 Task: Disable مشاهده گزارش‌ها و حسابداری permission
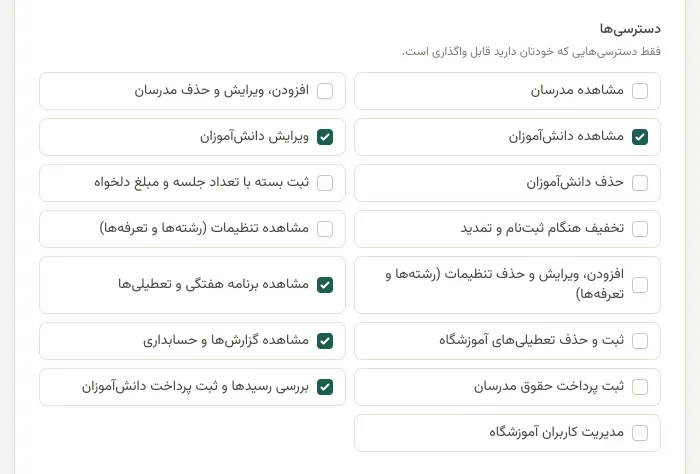[x=325, y=341]
